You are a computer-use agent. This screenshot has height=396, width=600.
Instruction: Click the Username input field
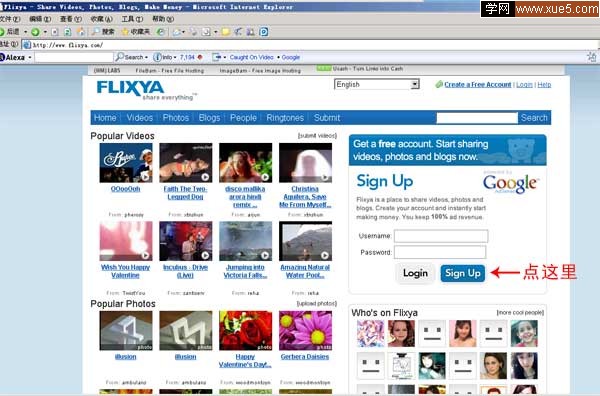pos(441,236)
